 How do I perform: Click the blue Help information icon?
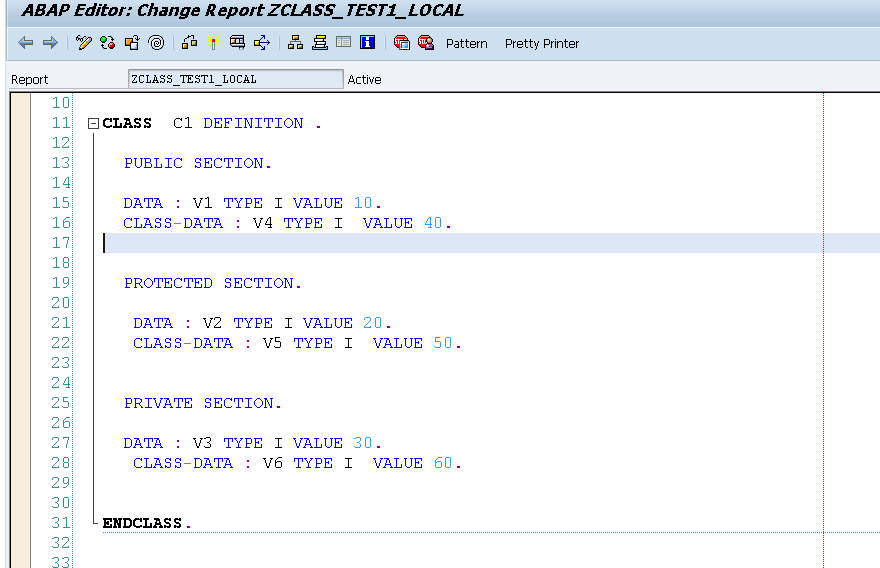coord(368,43)
